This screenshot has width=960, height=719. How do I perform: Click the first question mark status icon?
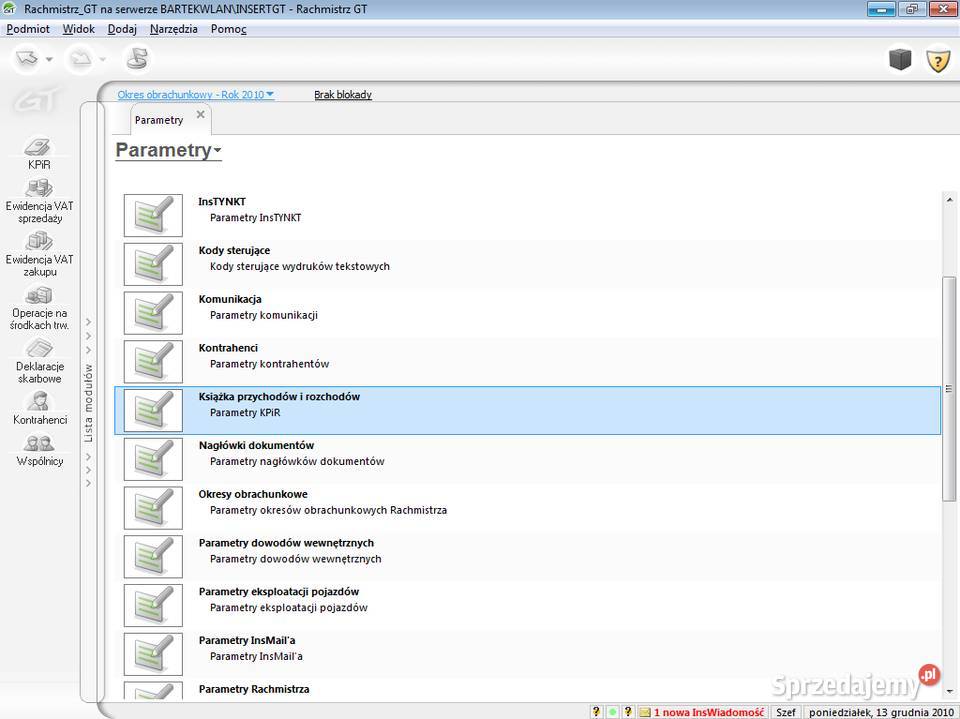(x=596, y=712)
